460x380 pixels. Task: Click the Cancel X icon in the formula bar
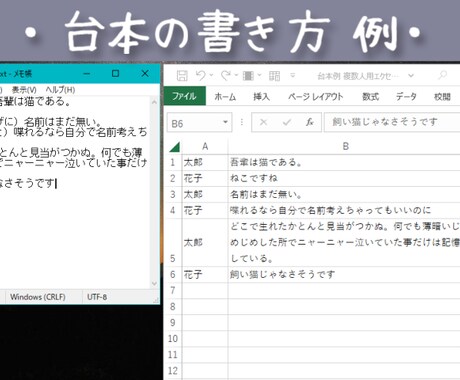point(263,122)
